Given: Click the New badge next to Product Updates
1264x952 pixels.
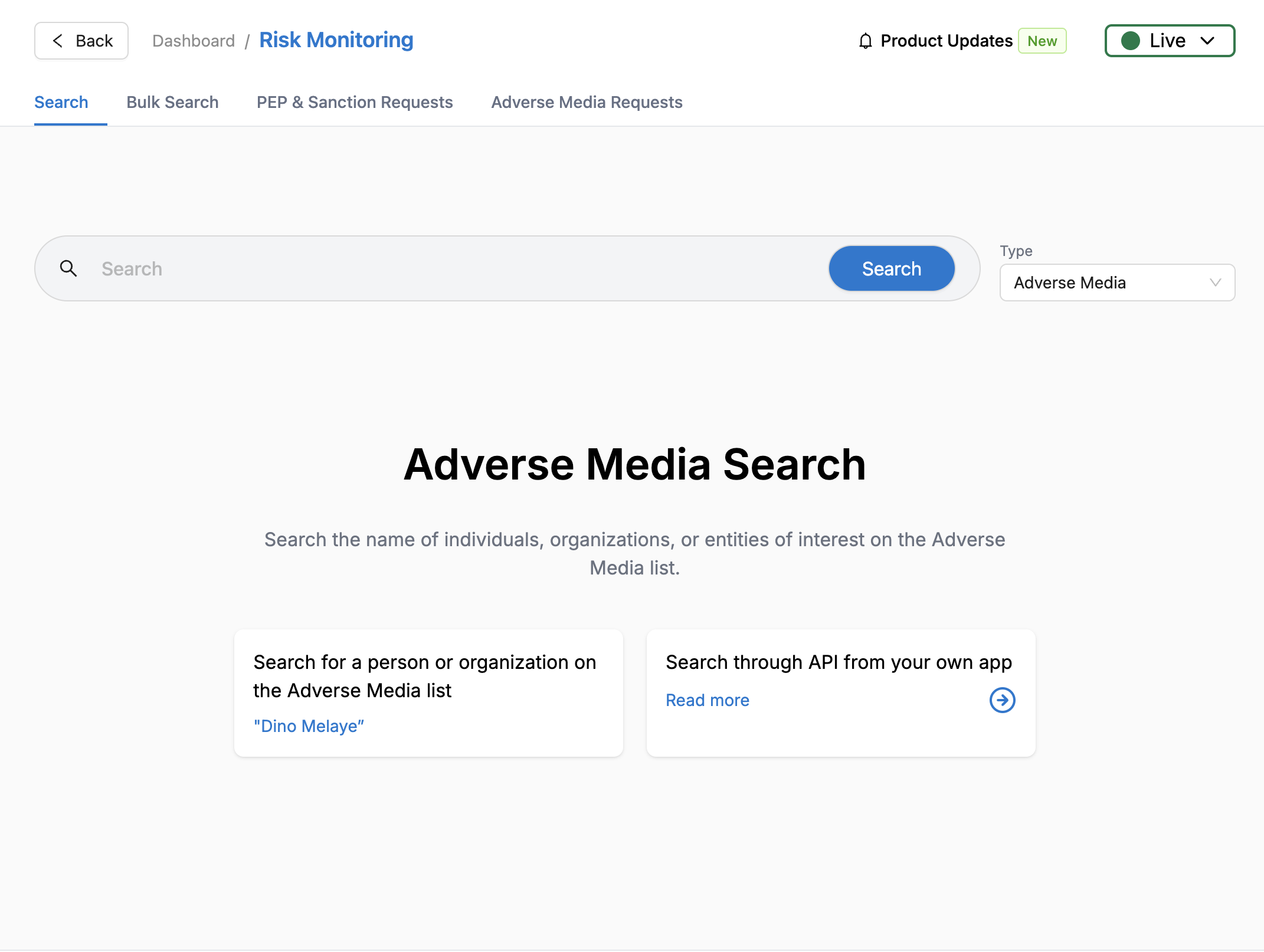Looking at the screenshot, I should tap(1042, 41).
